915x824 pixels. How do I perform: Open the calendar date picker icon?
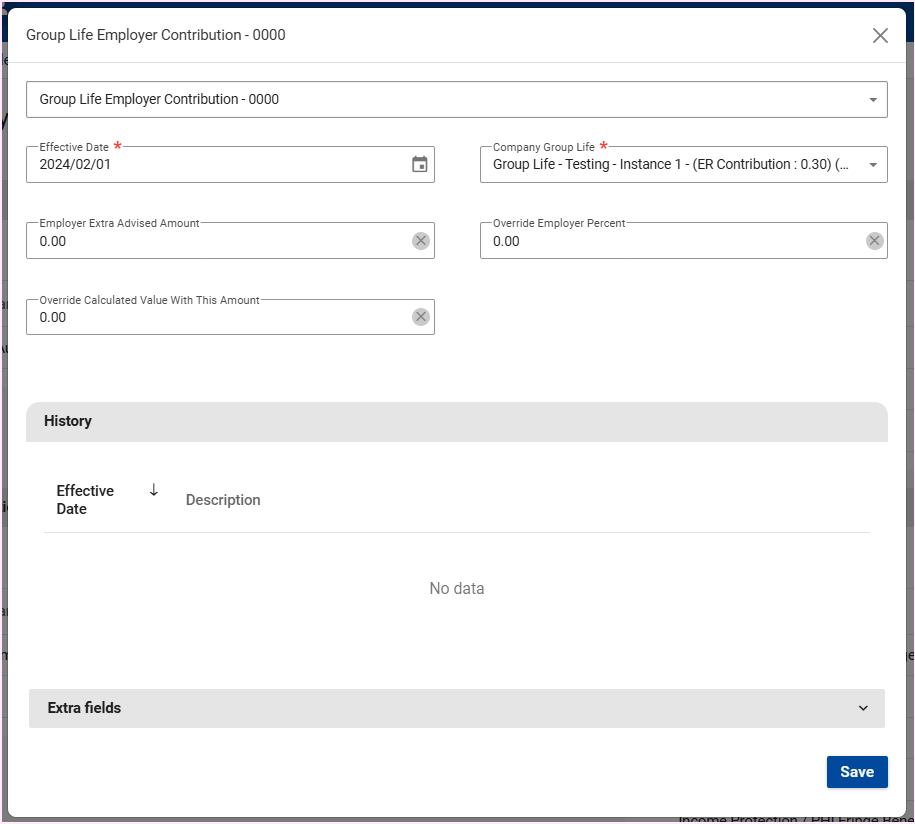tap(420, 165)
